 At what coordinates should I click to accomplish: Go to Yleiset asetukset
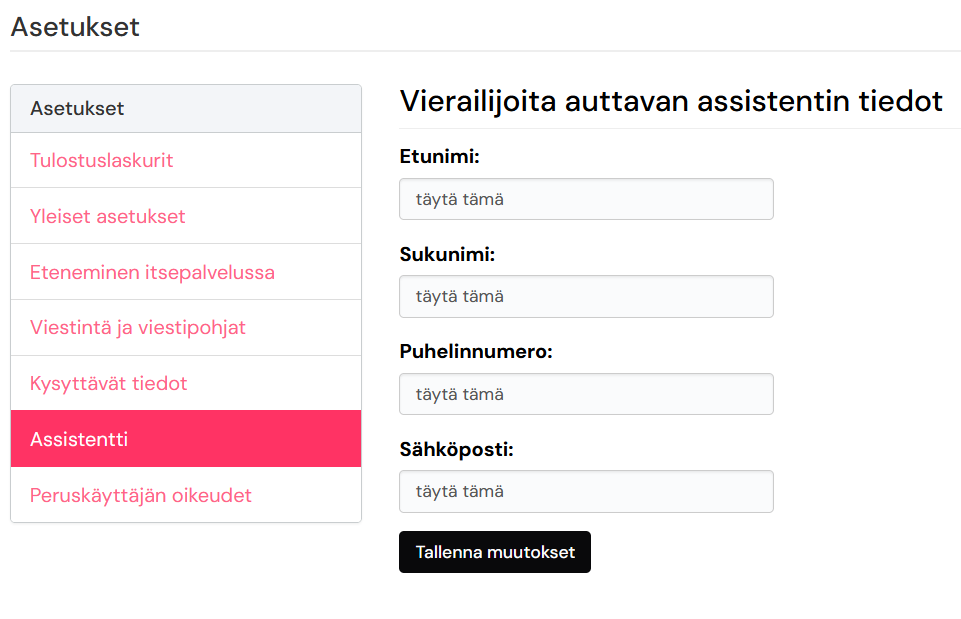coord(108,216)
